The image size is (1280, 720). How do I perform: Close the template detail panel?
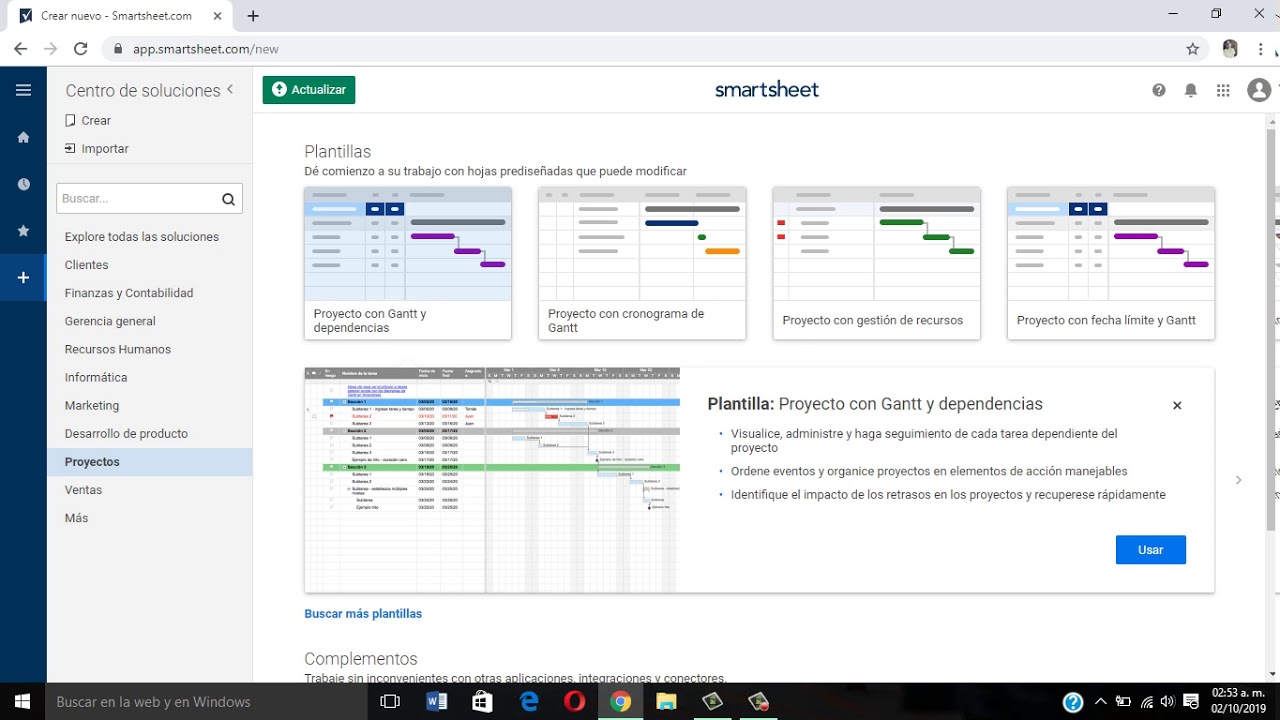click(x=1177, y=405)
